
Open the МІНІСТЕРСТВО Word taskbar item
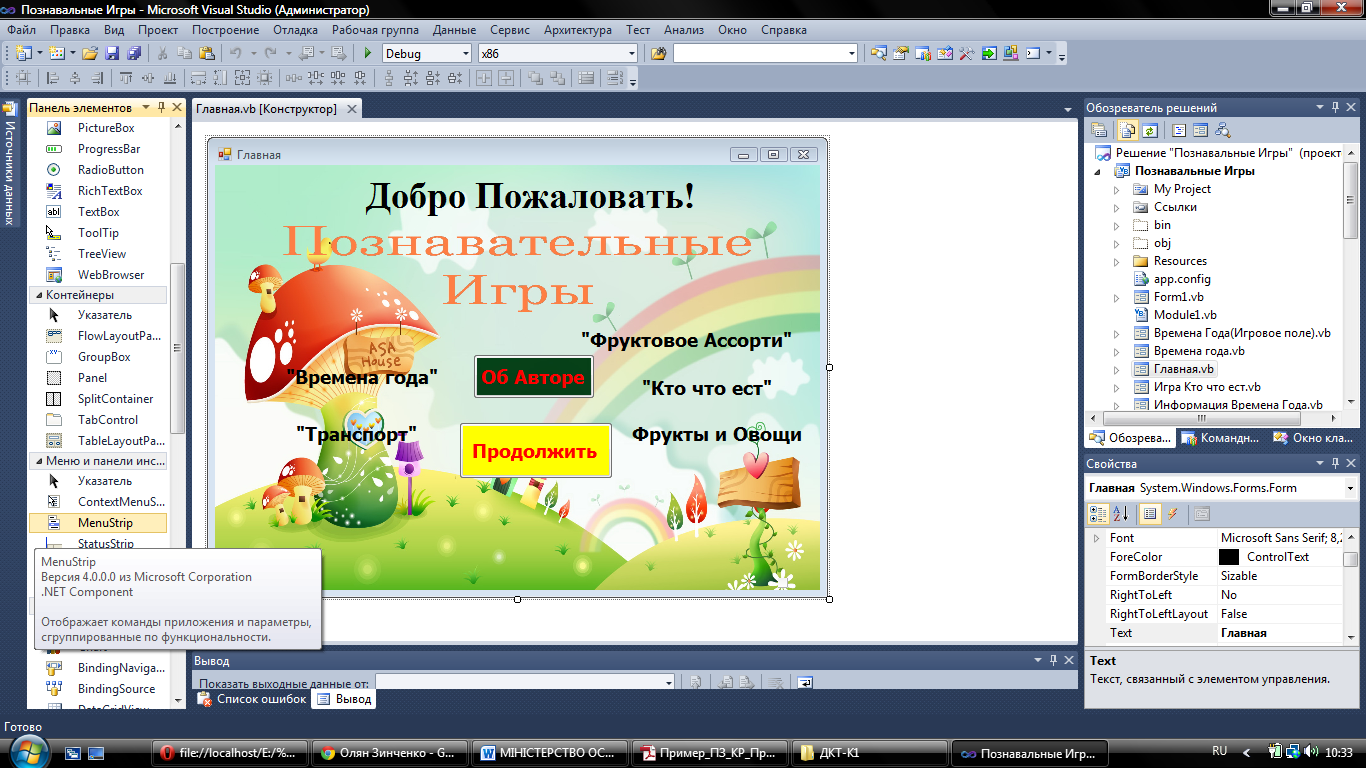[x=552, y=753]
